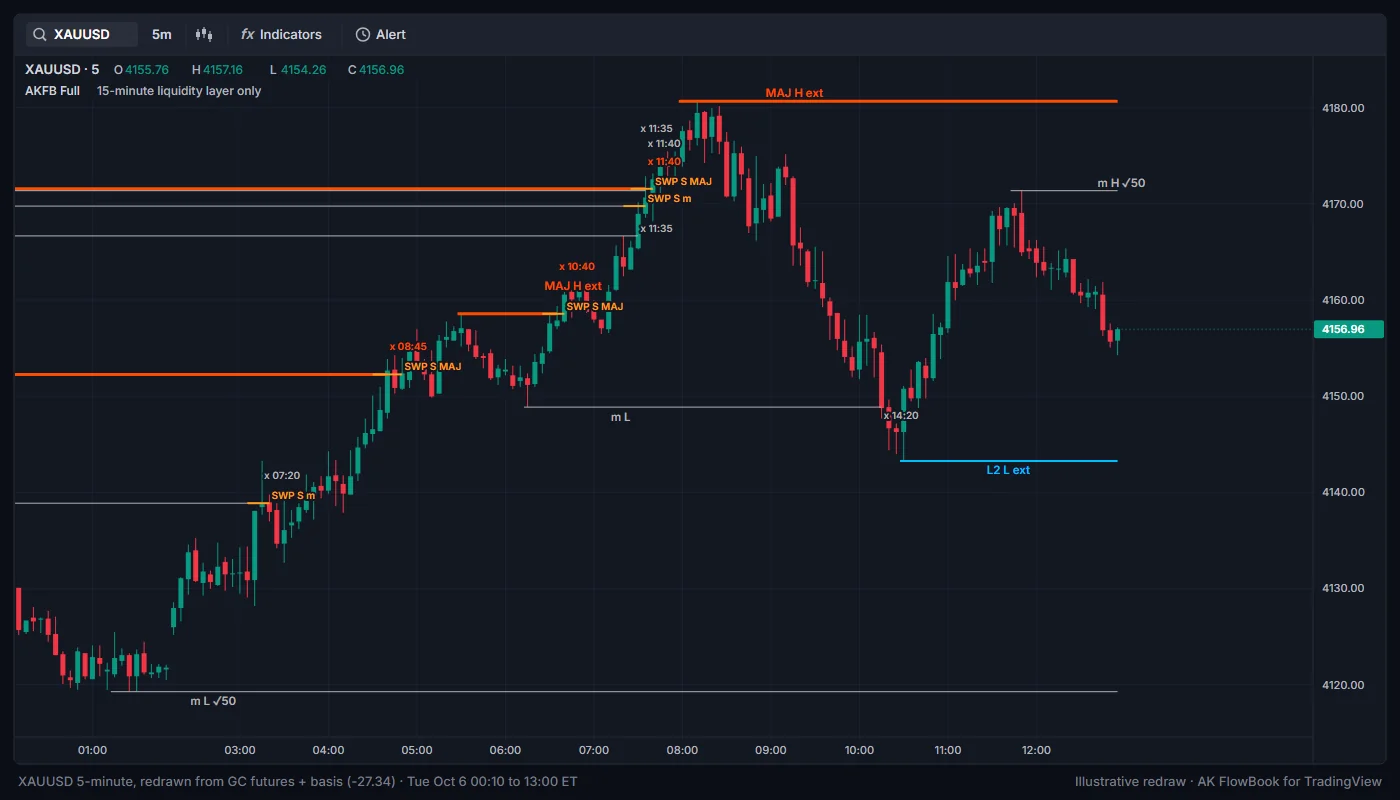
Task: Open the candlestick chart type selector
Action: point(204,34)
